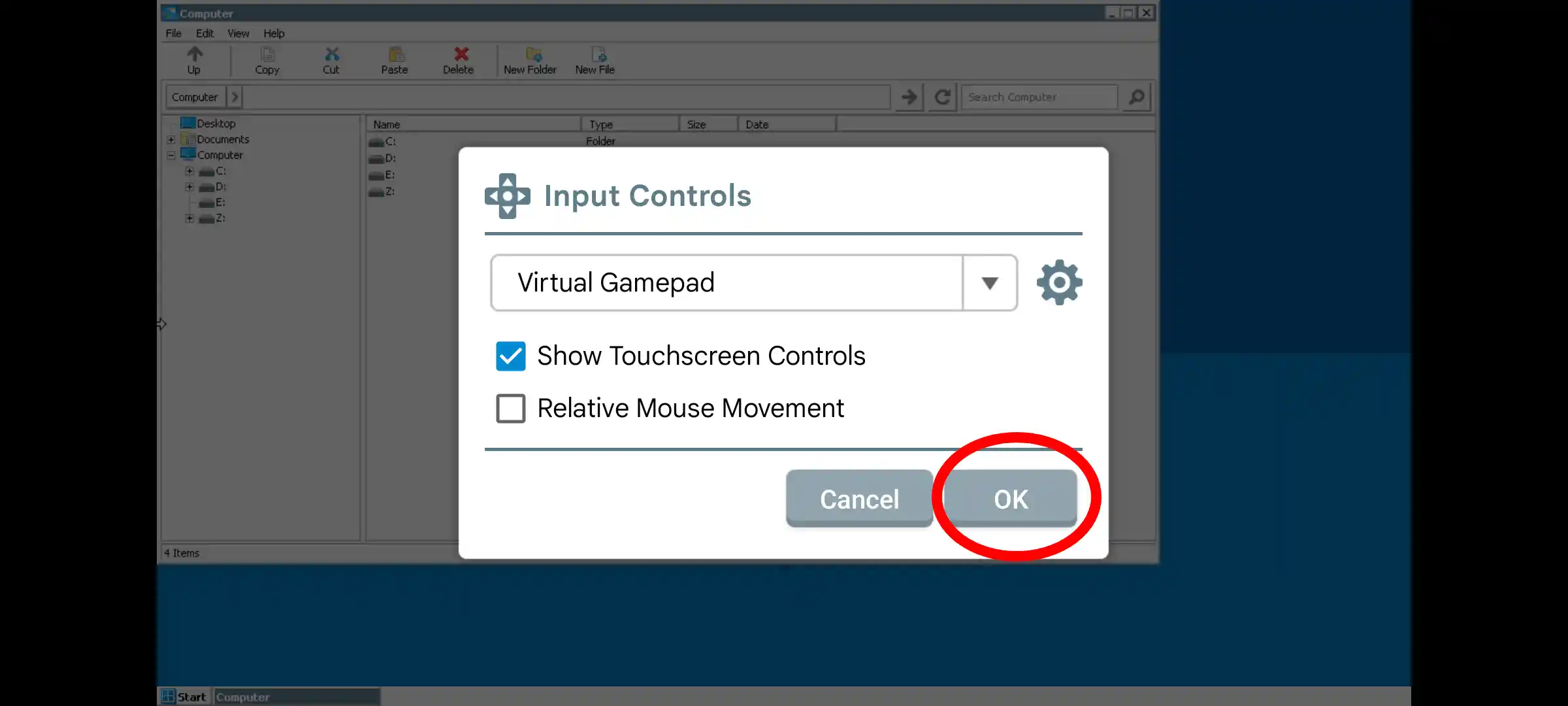Uncheck Show Touchscreen Controls
1568x706 pixels.
(510, 356)
